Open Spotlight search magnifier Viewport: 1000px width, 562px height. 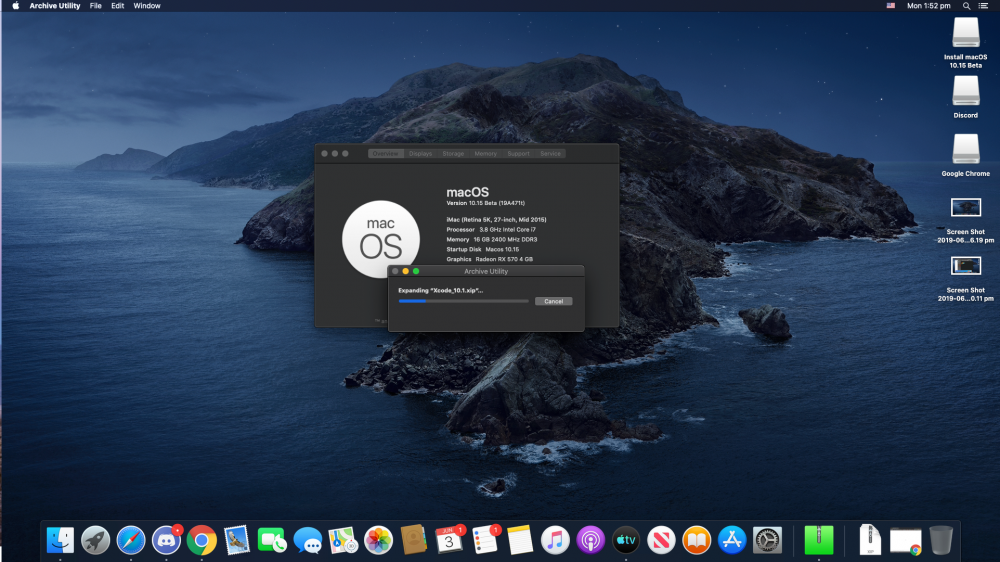point(967,6)
